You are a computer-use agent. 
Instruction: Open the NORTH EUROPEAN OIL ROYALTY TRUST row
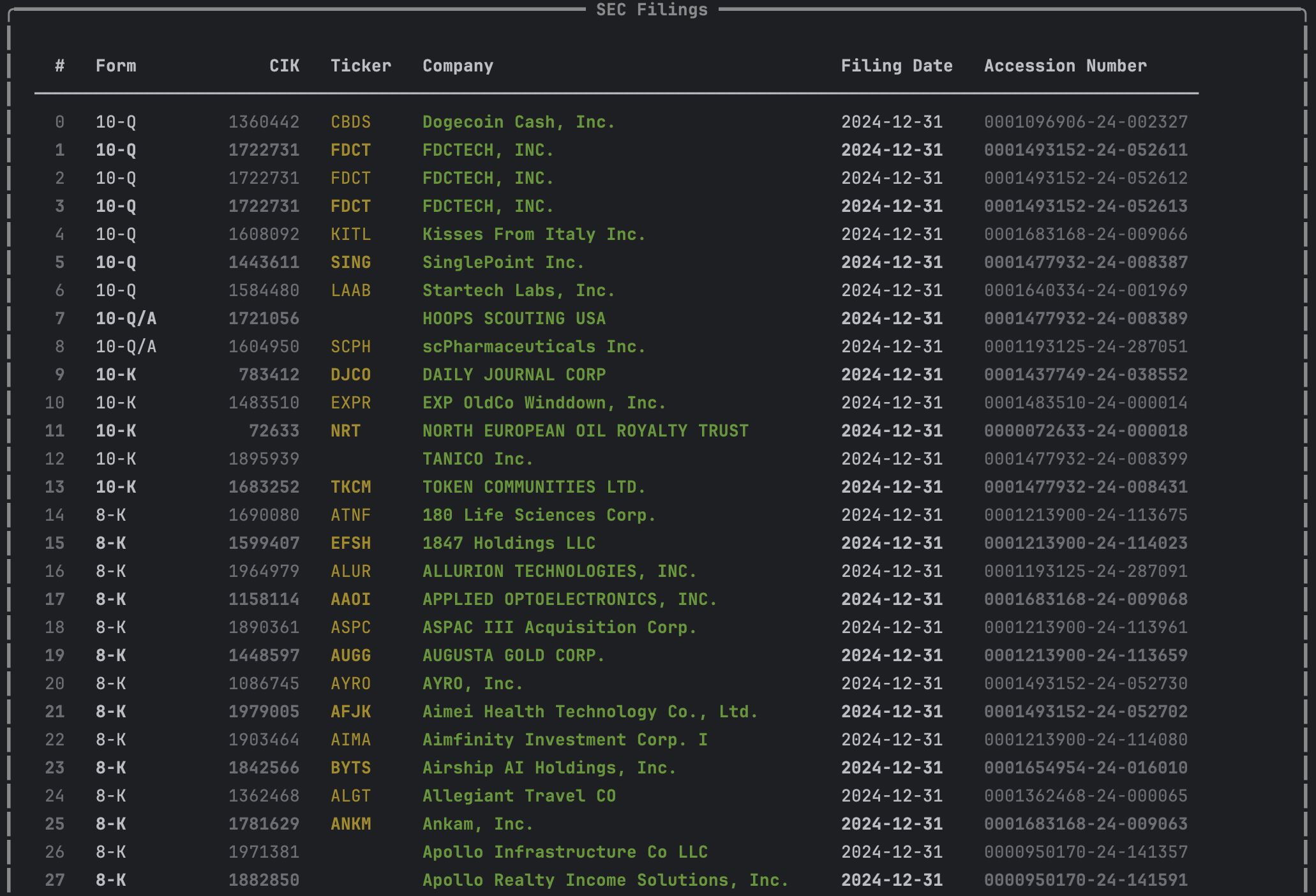[585, 431]
